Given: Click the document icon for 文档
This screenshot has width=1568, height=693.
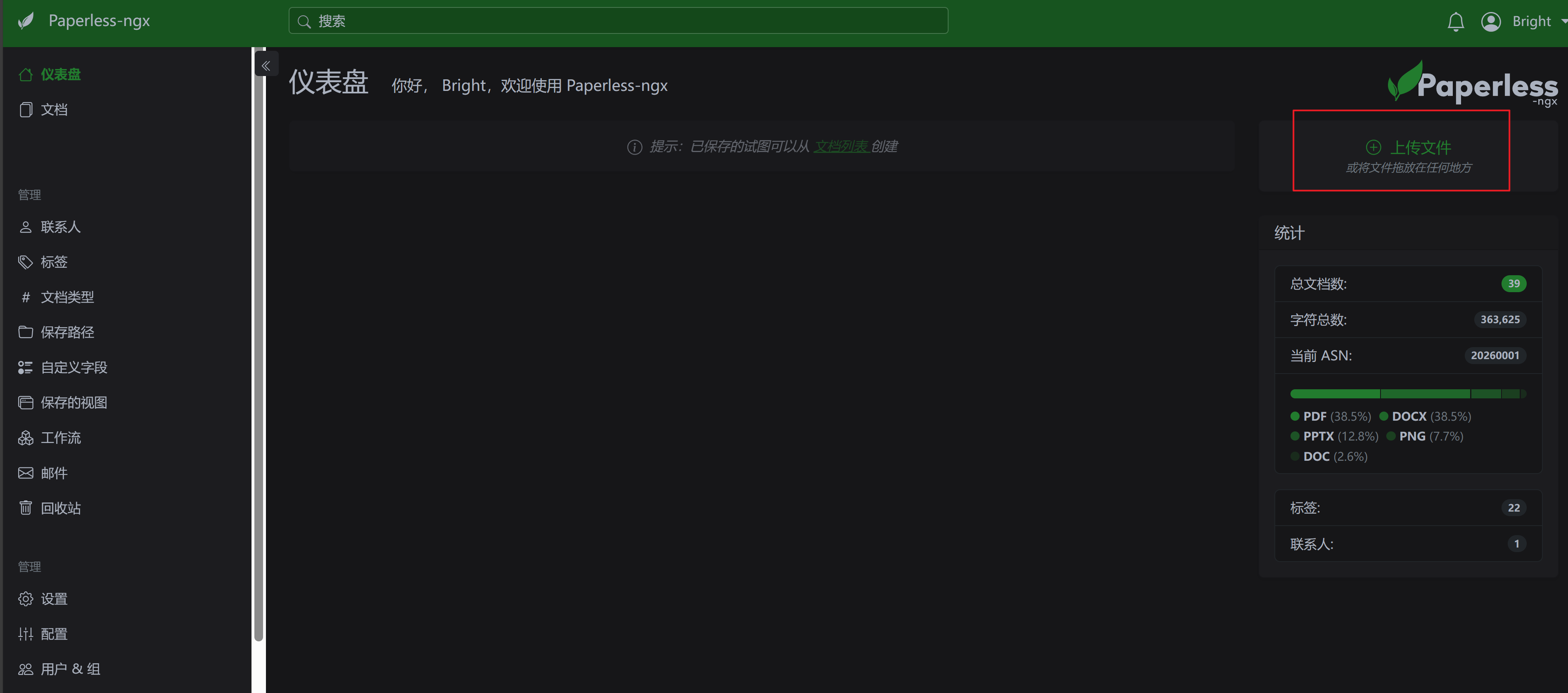Looking at the screenshot, I should point(26,110).
